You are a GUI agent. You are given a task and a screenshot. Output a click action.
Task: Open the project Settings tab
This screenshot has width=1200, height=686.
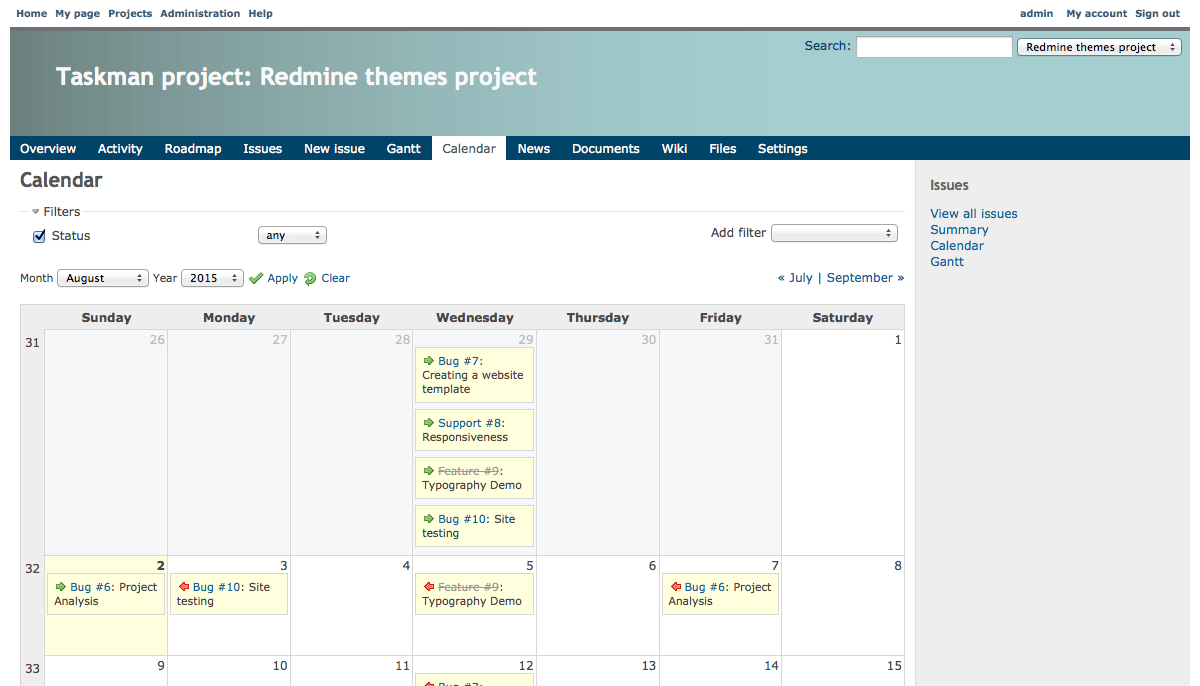coord(783,148)
